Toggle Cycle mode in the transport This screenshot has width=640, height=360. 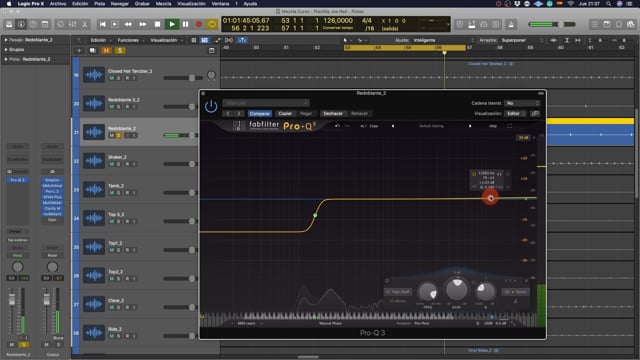point(212,24)
